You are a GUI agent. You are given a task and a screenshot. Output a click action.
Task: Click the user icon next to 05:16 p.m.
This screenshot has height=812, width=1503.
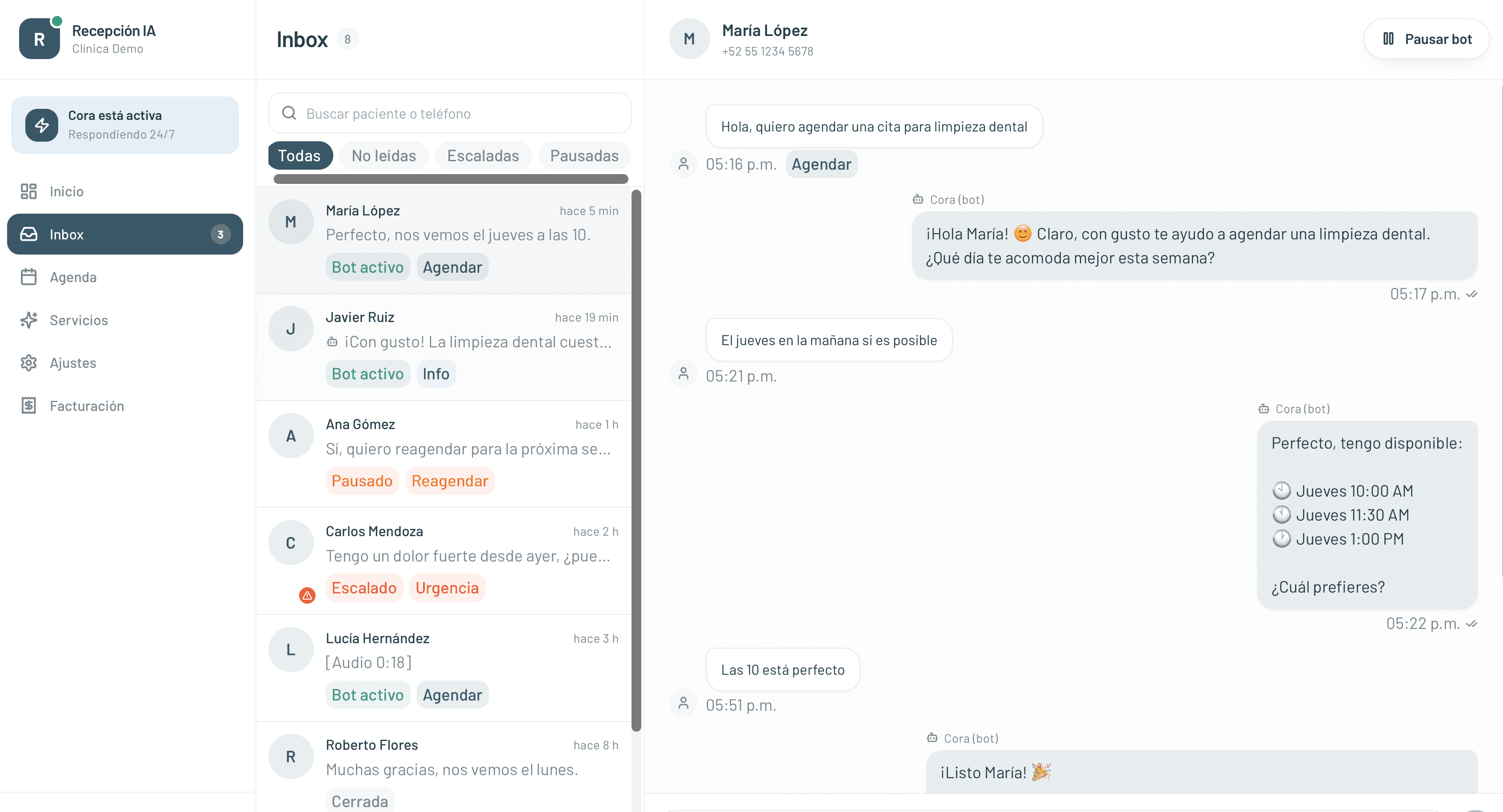pos(683,164)
